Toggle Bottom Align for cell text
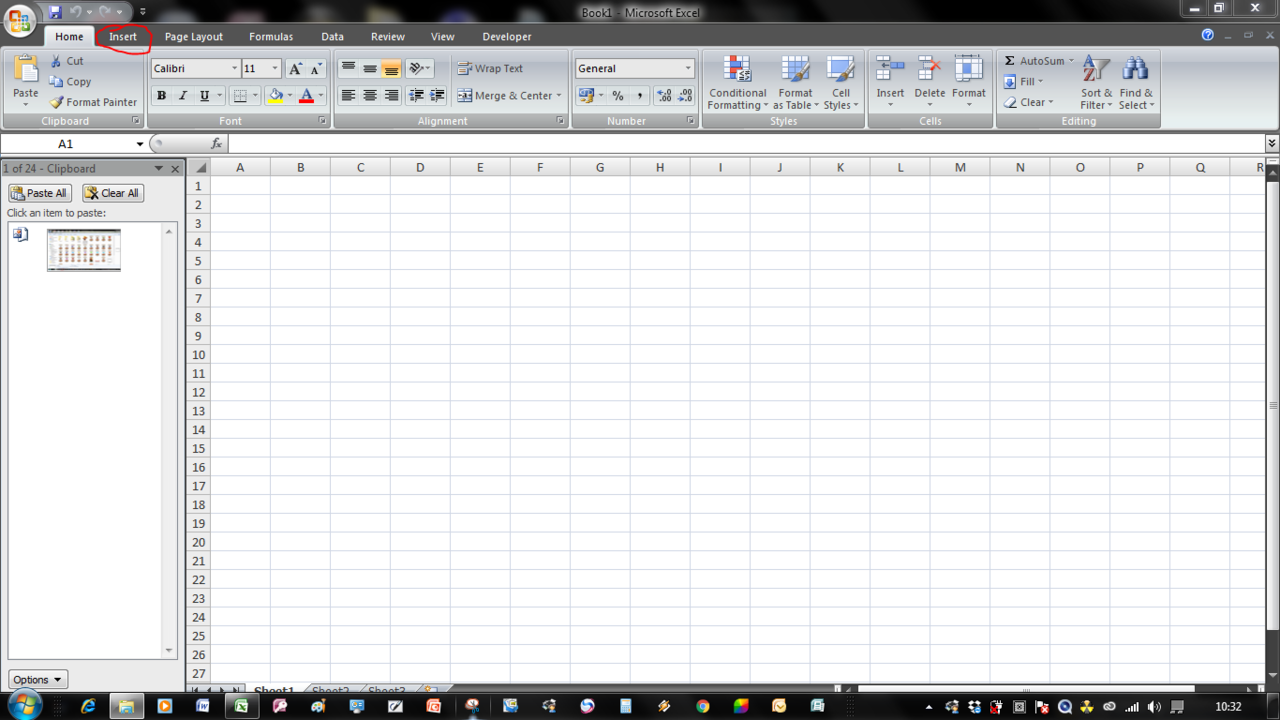Screen dimensions: 1280x720 (x=391, y=69)
